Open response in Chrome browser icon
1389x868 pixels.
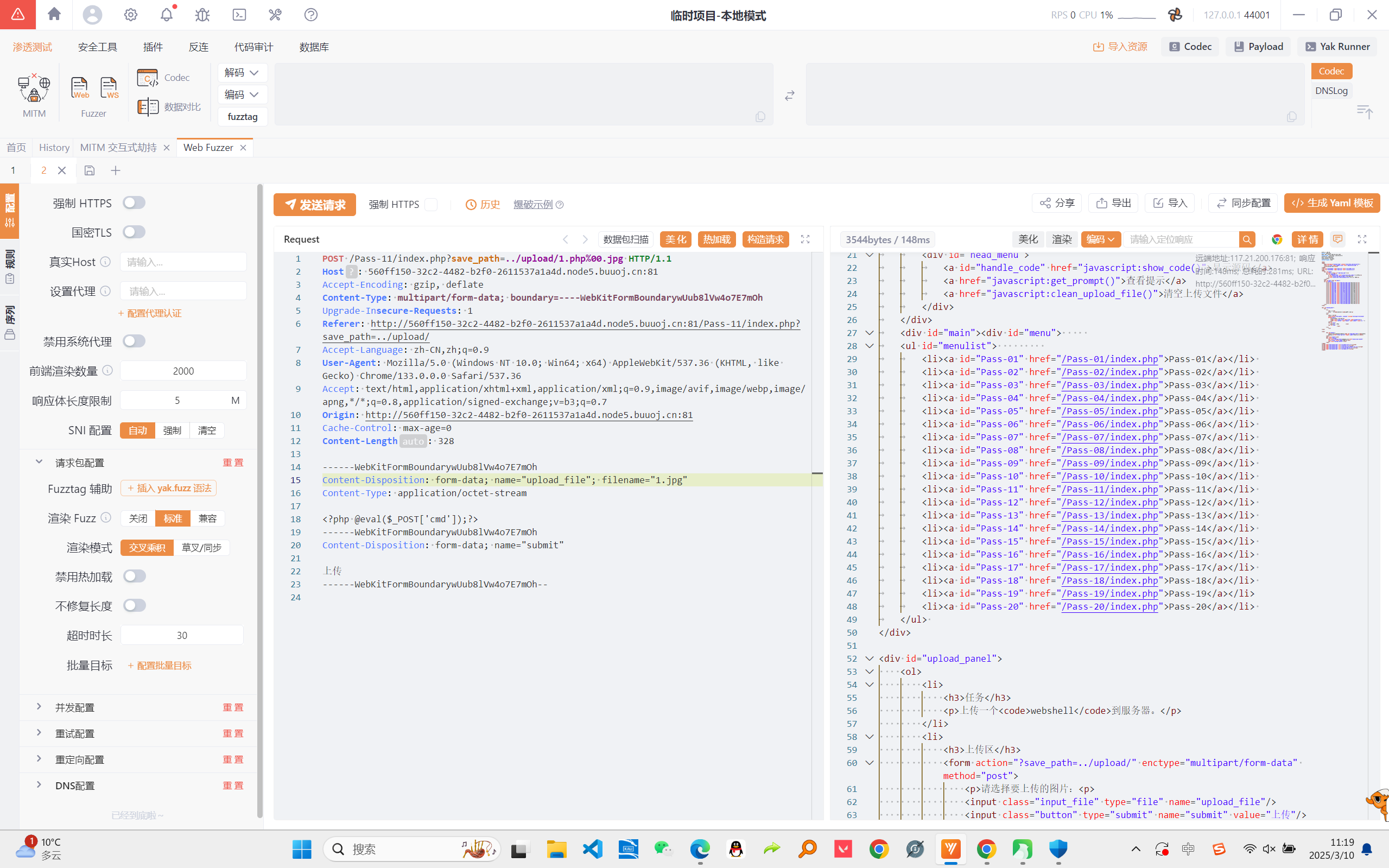click(1277, 239)
